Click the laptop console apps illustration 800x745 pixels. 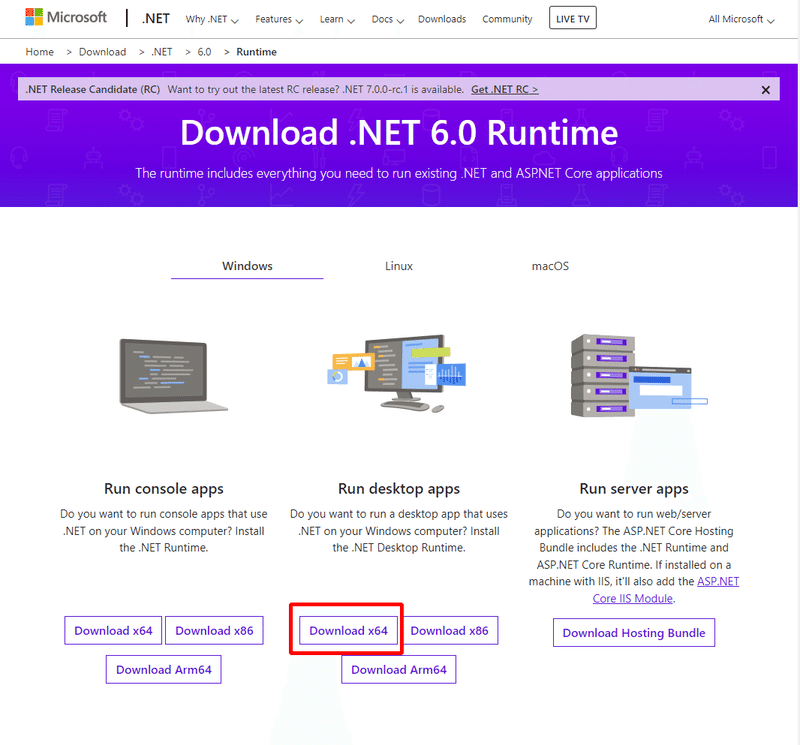[173, 376]
